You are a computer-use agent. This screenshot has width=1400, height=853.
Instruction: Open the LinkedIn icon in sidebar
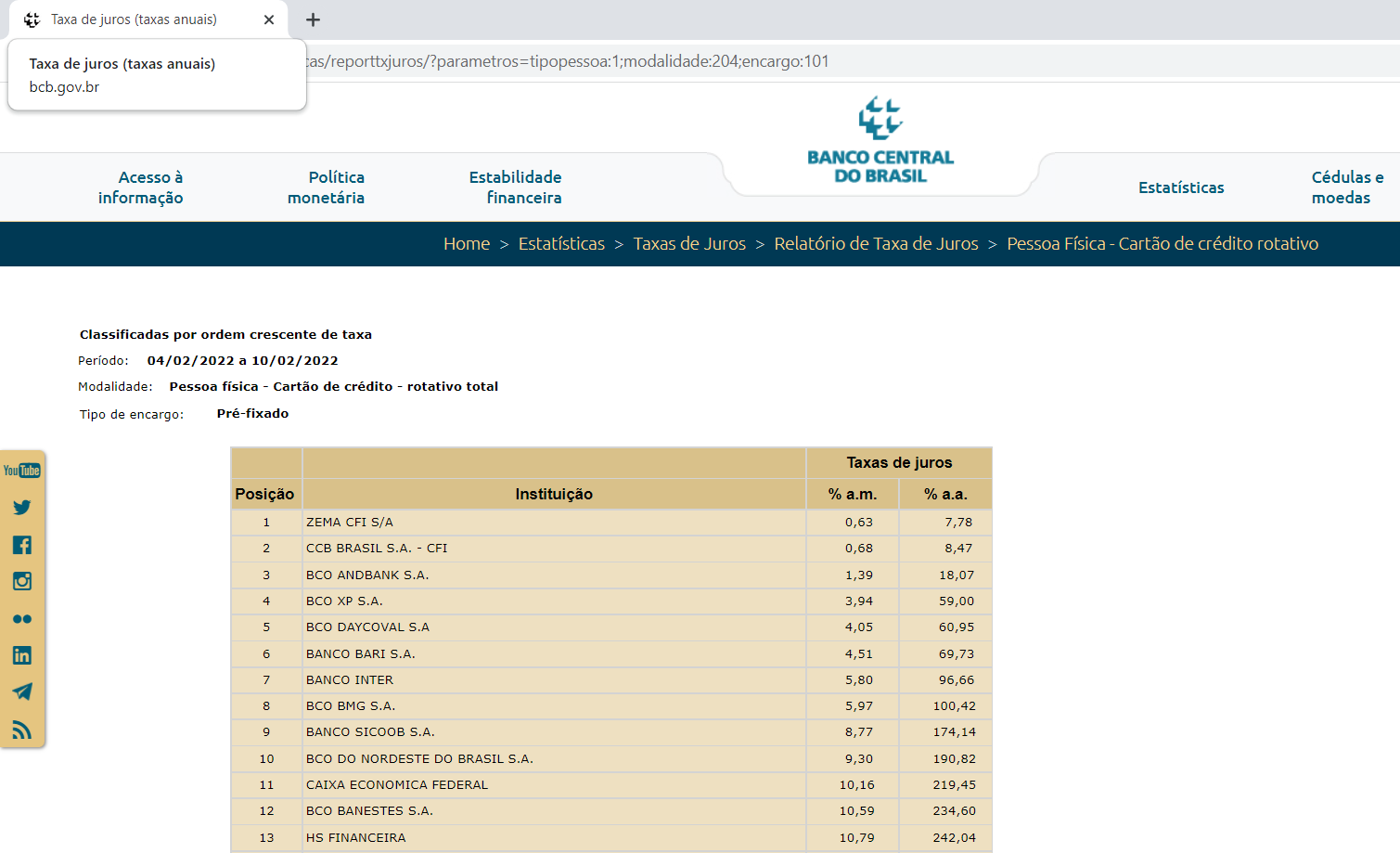(21, 655)
